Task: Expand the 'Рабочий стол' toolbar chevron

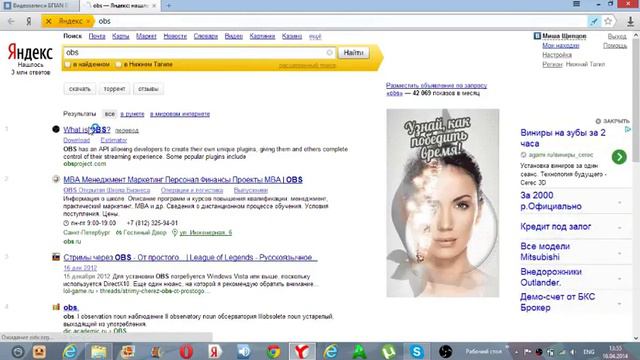Action: [x=507, y=348]
